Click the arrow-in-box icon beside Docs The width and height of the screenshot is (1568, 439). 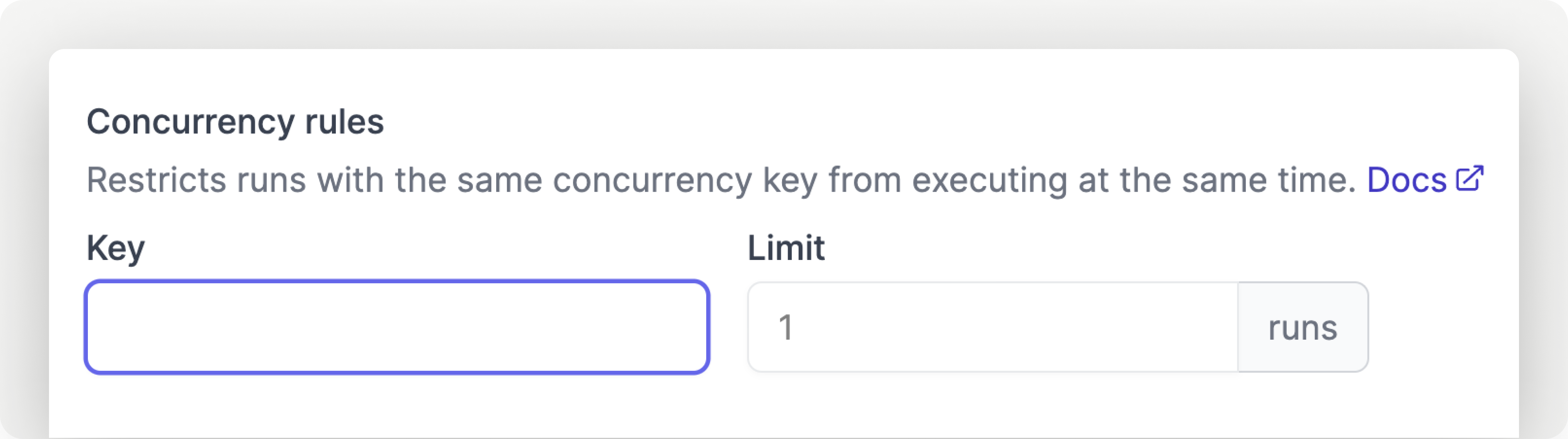click(x=1470, y=178)
